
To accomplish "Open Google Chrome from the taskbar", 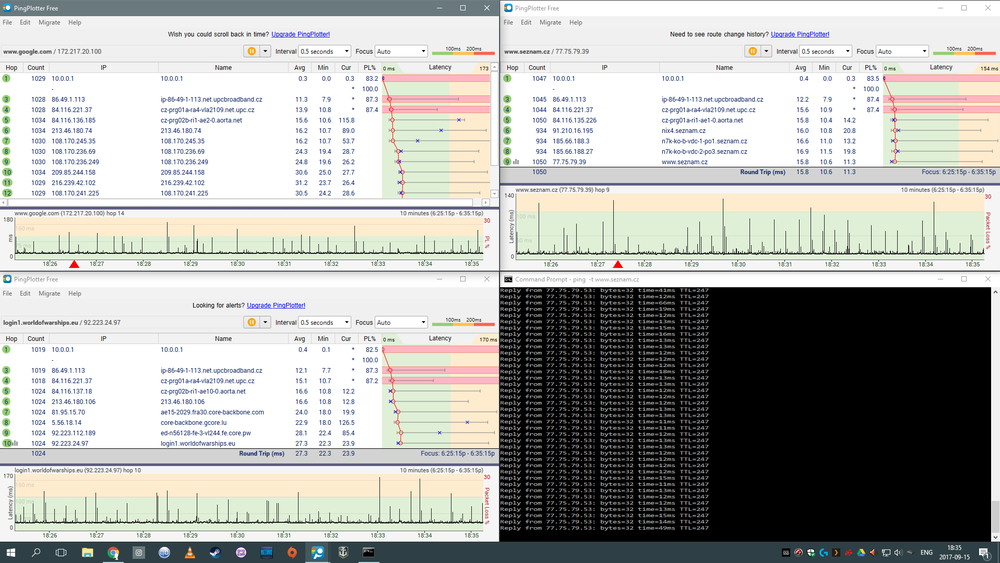I will coord(114,552).
